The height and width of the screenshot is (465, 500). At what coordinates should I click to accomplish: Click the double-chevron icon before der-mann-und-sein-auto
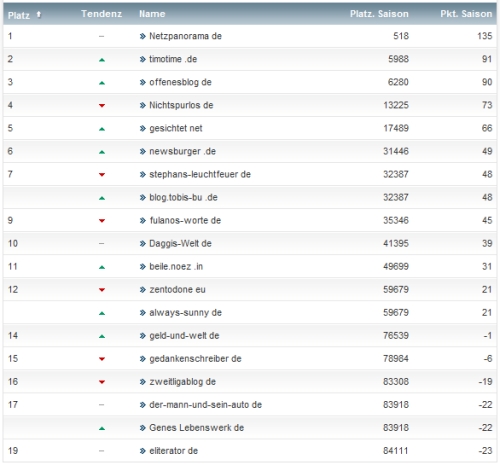tap(143, 405)
